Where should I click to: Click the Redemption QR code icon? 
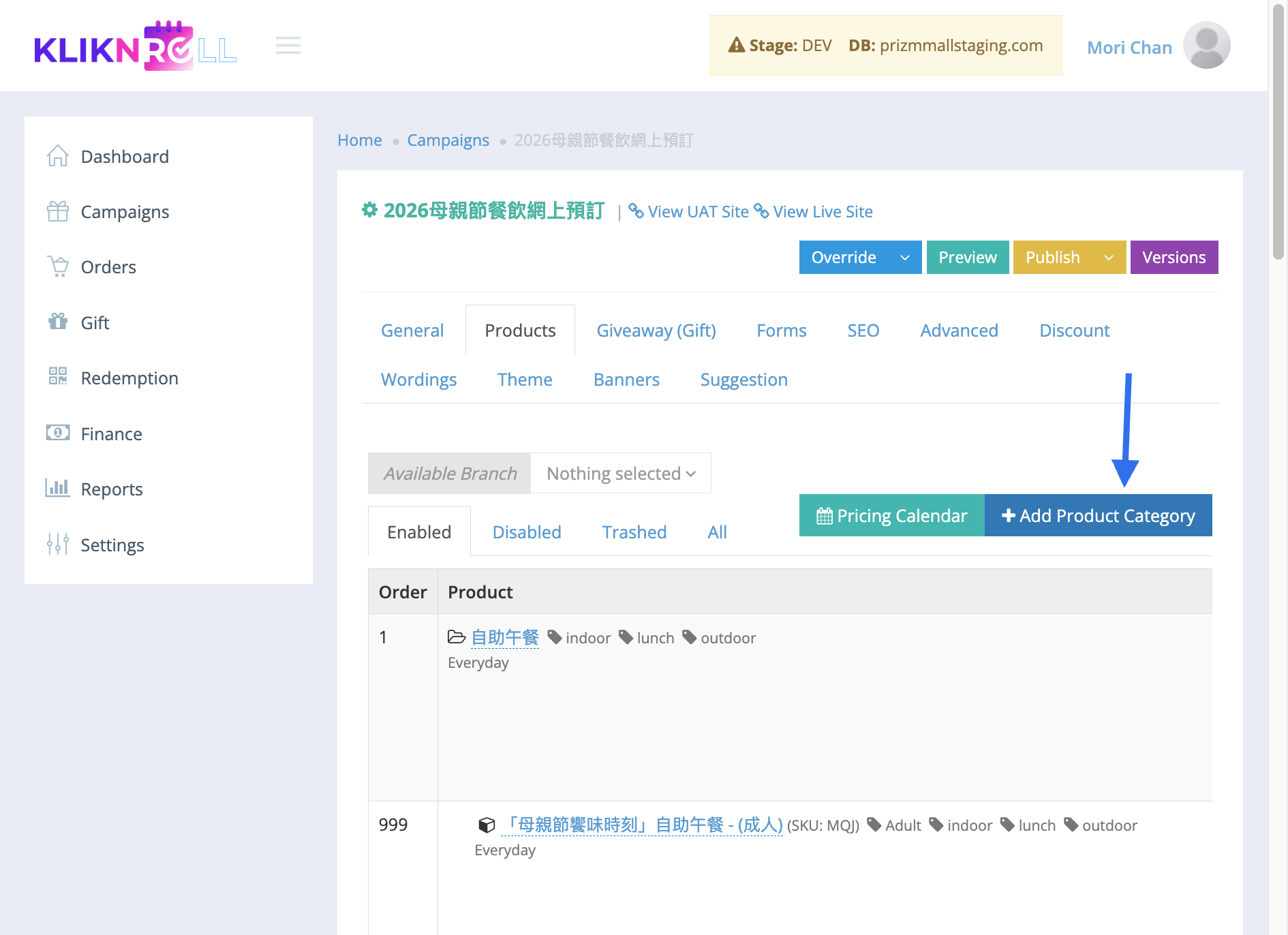(x=58, y=377)
